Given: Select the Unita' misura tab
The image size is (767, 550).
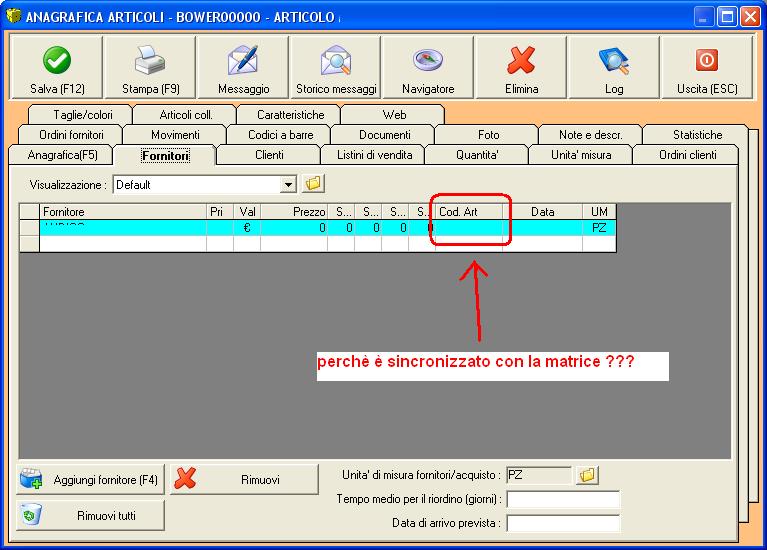Looking at the screenshot, I should click(581, 155).
